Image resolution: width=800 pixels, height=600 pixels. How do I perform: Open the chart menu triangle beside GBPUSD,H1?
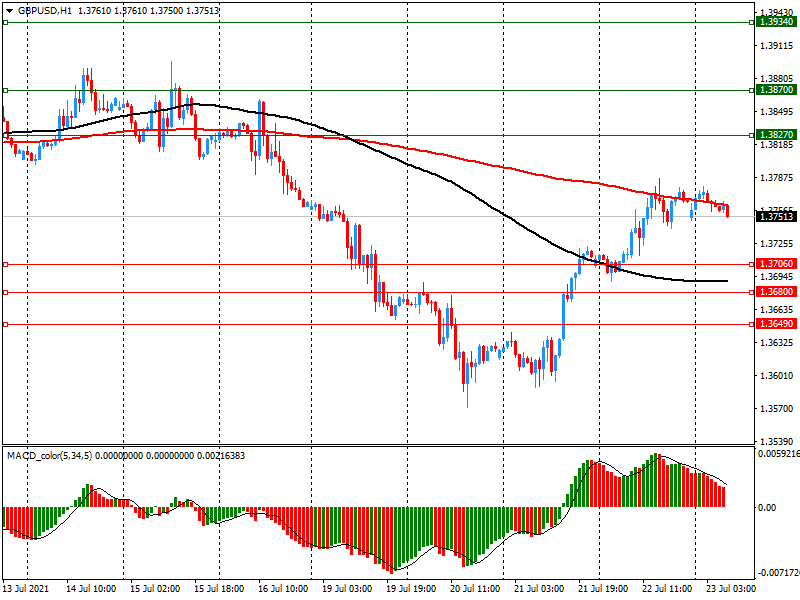coord(10,11)
